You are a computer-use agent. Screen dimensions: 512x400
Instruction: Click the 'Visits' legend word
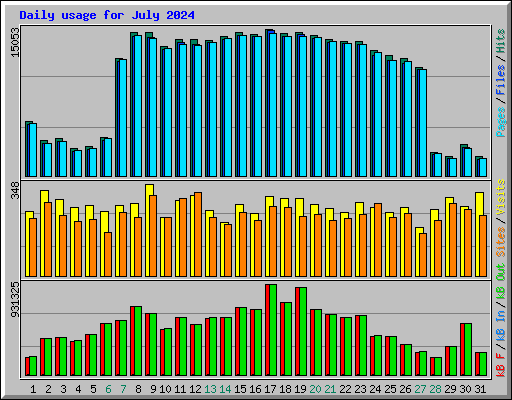coord(501,198)
